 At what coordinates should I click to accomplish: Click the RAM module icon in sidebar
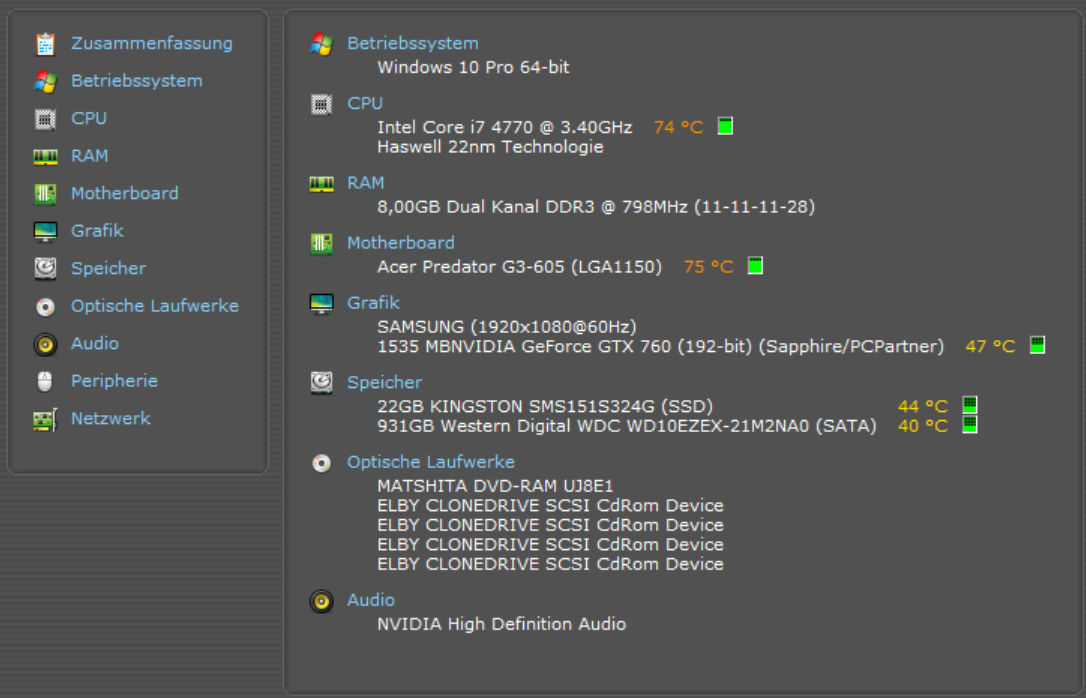pos(46,156)
